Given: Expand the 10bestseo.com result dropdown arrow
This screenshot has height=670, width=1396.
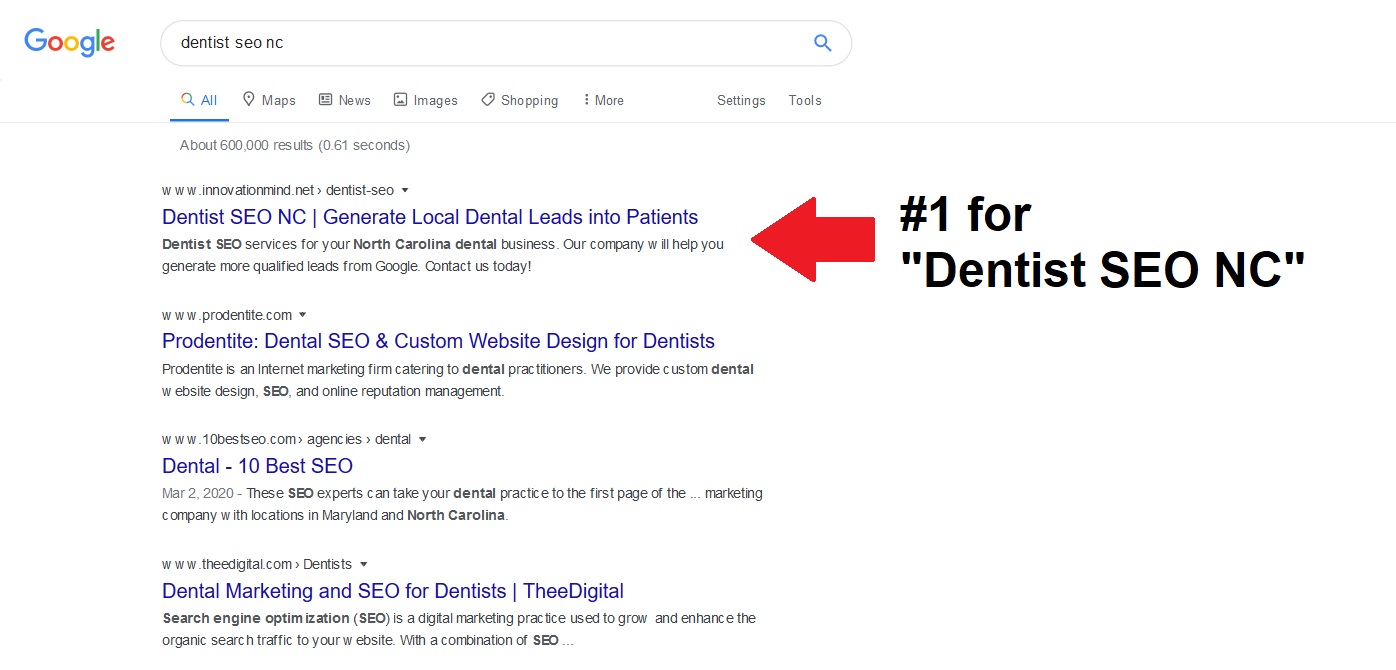Looking at the screenshot, I should tap(422, 439).
